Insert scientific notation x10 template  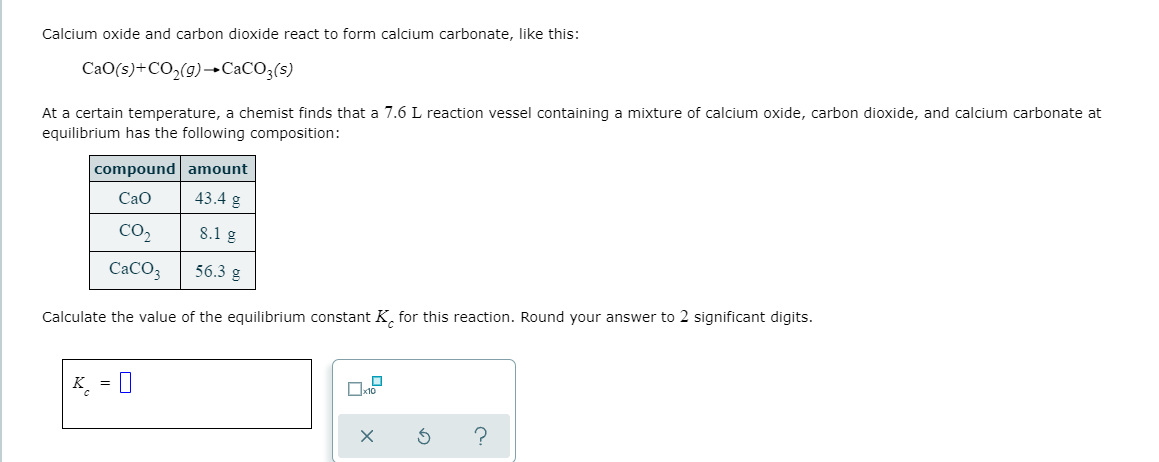coord(365,386)
